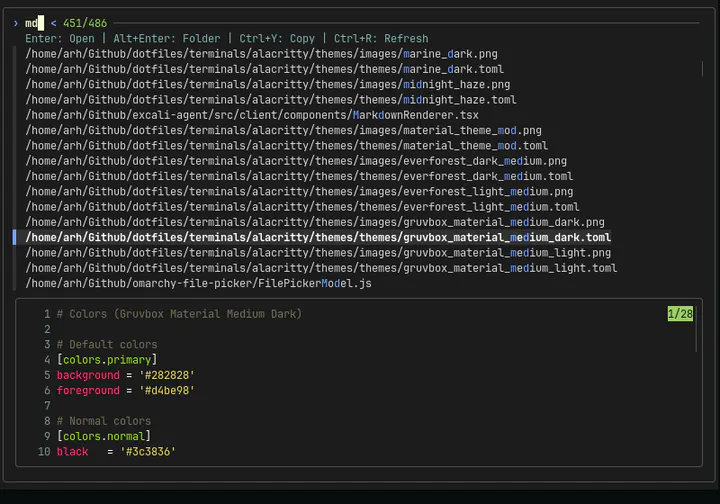
Task: Select themes/everforest_light_medium.toml result
Action: point(302,207)
